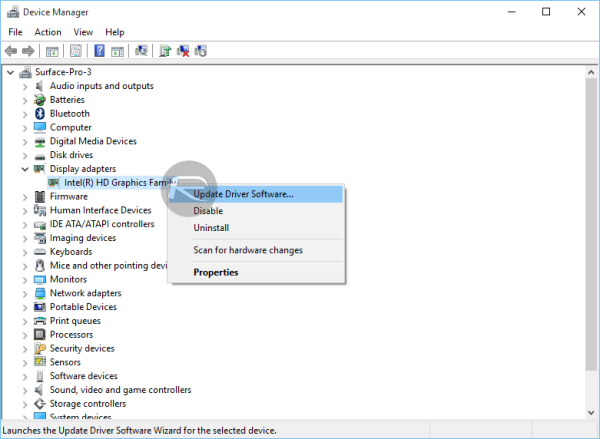The height and width of the screenshot is (439, 600).
Task: Open the blue Help question-mark icon
Action: [99, 51]
